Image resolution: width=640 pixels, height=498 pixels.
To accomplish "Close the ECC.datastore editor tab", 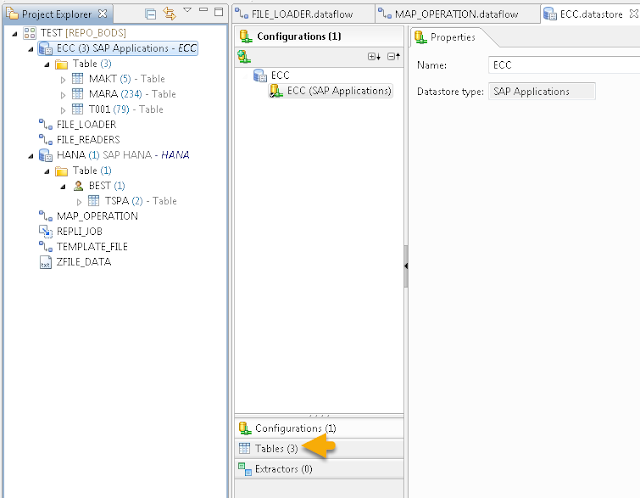I will pos(633,14).
